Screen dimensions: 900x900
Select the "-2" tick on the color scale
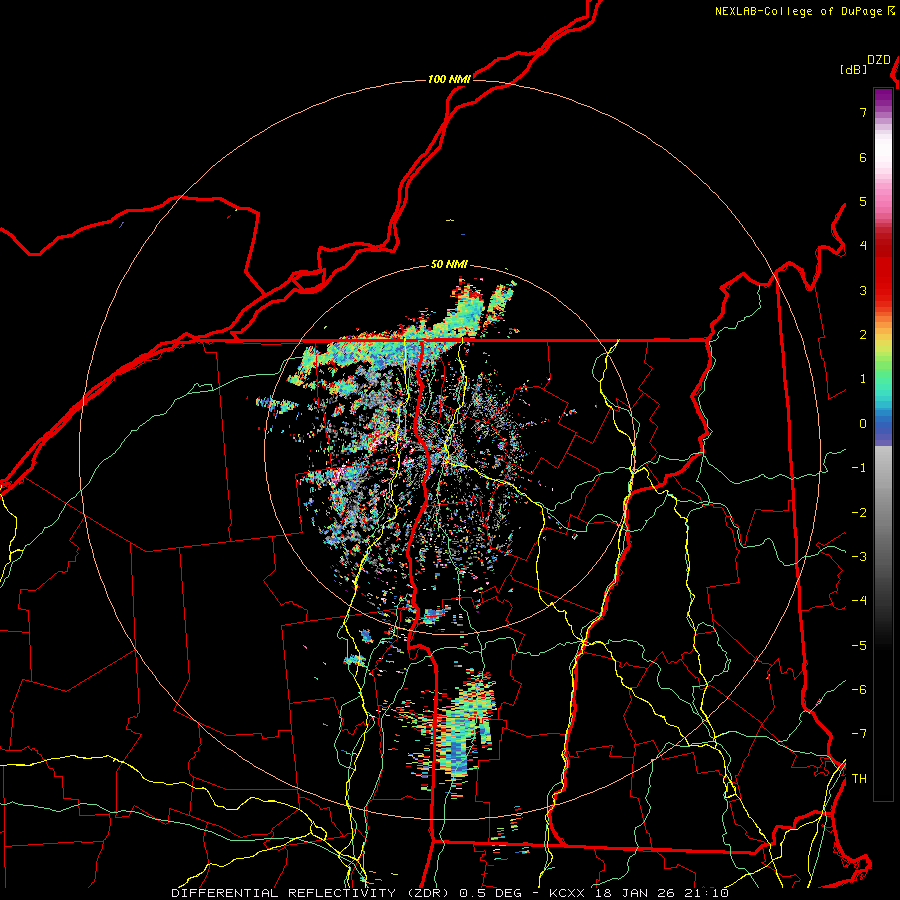859,513
